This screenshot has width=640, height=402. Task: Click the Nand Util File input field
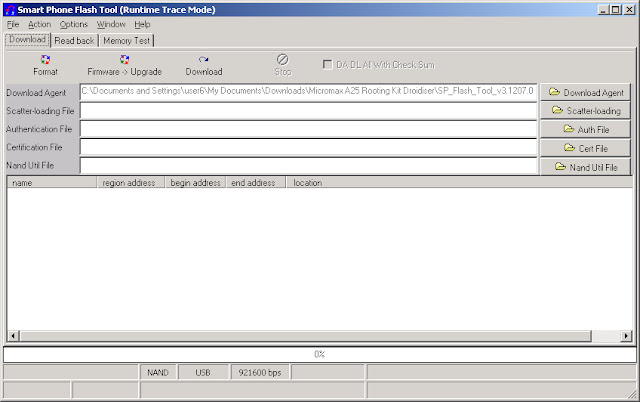(x=308, y=166)
